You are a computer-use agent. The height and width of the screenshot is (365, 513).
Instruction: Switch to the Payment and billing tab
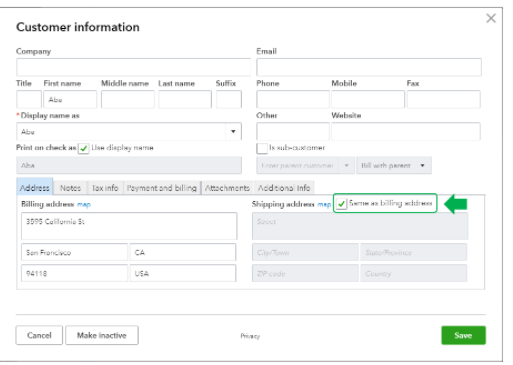pos(162,188)
